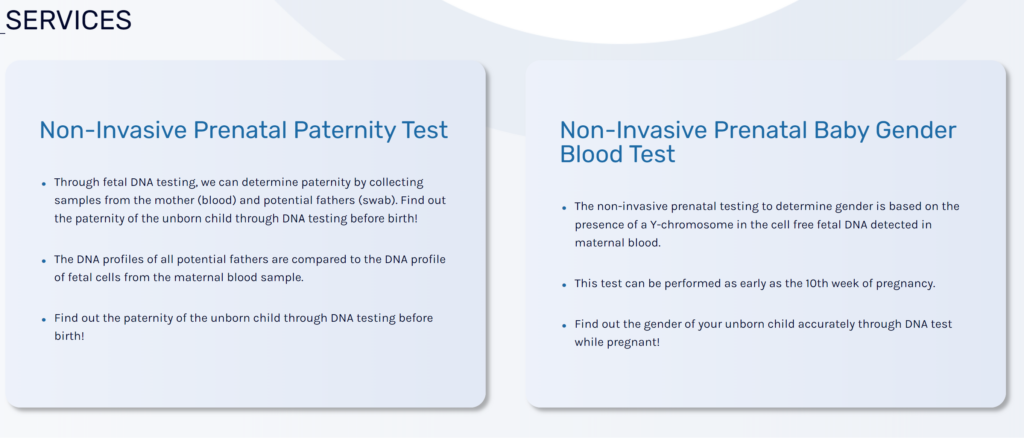Click the SERVICES section heading
The image size is (1024, 438).
[x=69, y=20]
